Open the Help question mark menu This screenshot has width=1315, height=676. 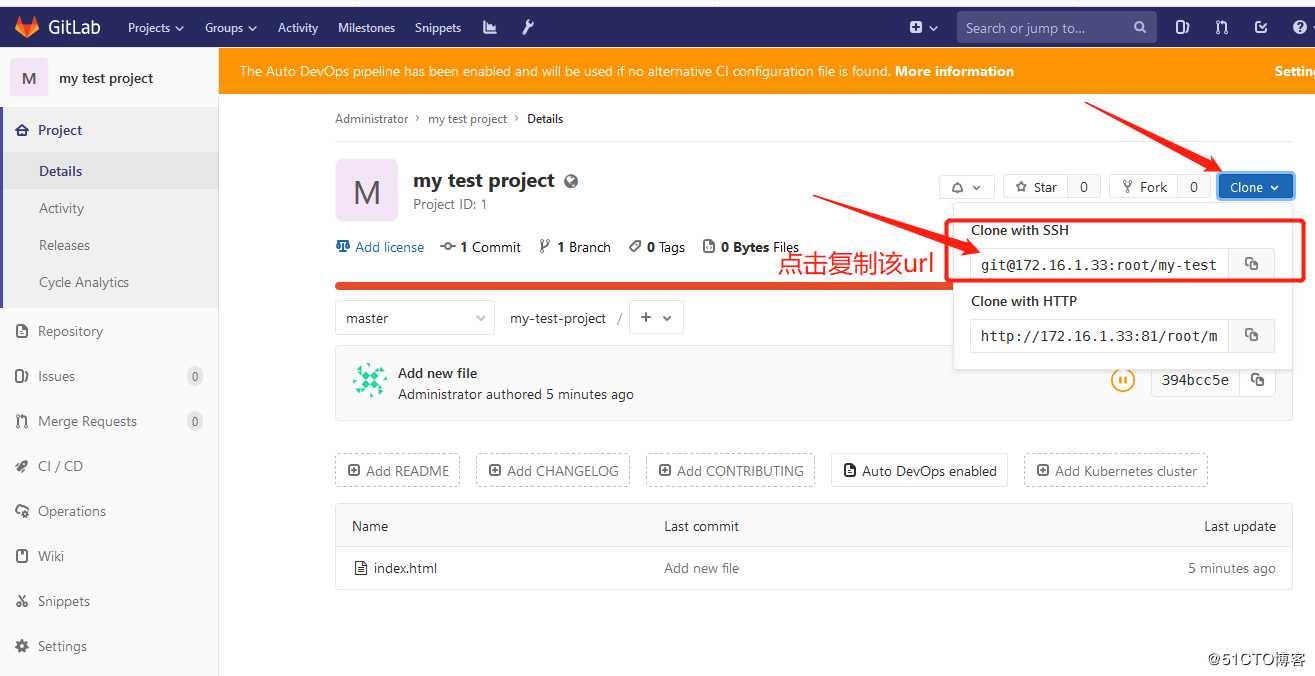[x=1300, y=27]
